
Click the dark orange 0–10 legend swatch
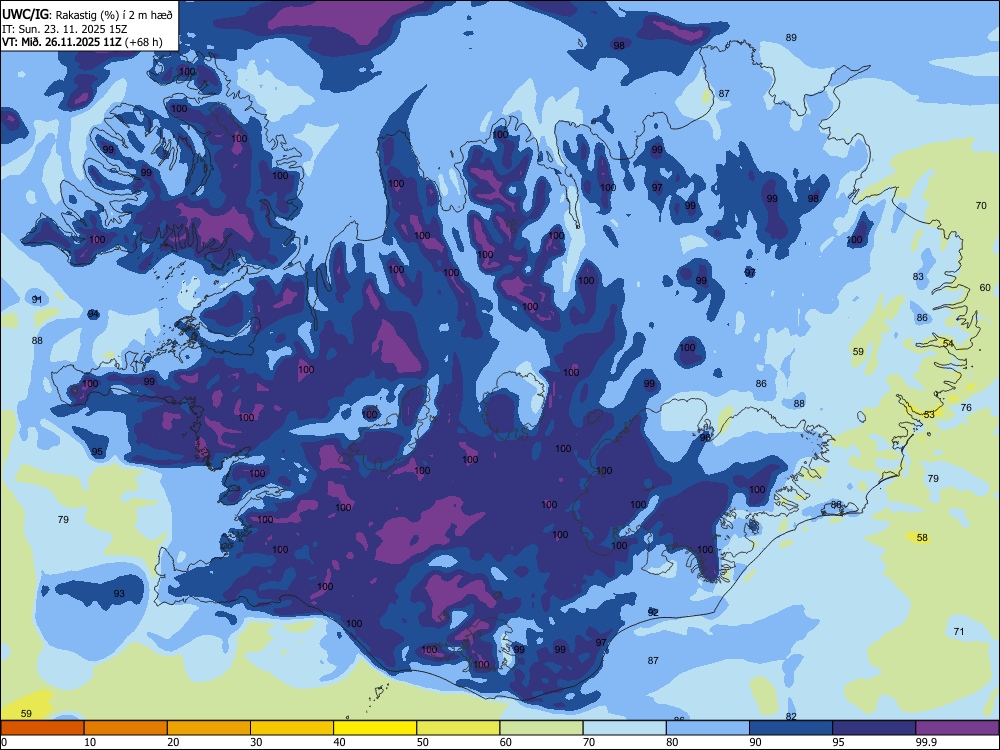click(42, 728)
